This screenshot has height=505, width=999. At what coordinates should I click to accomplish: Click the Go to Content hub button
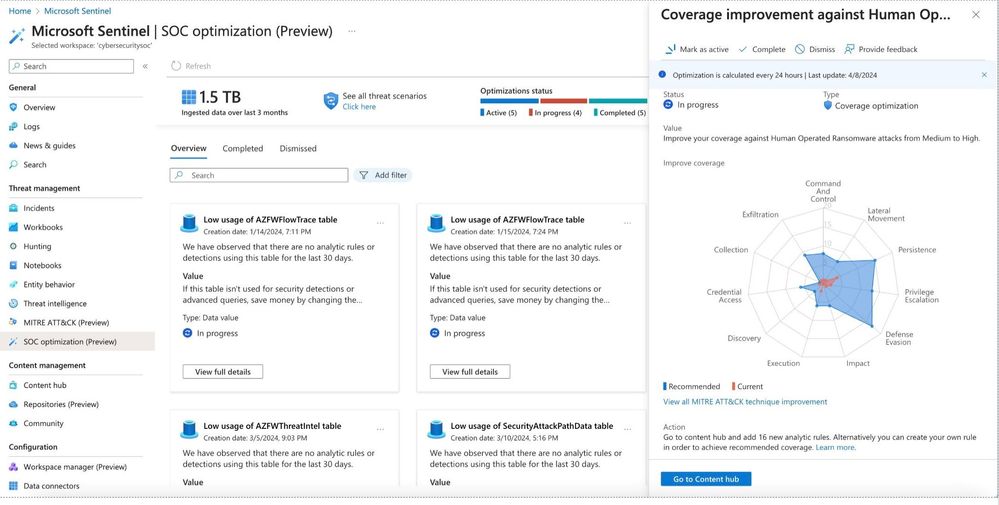(706, 479)
